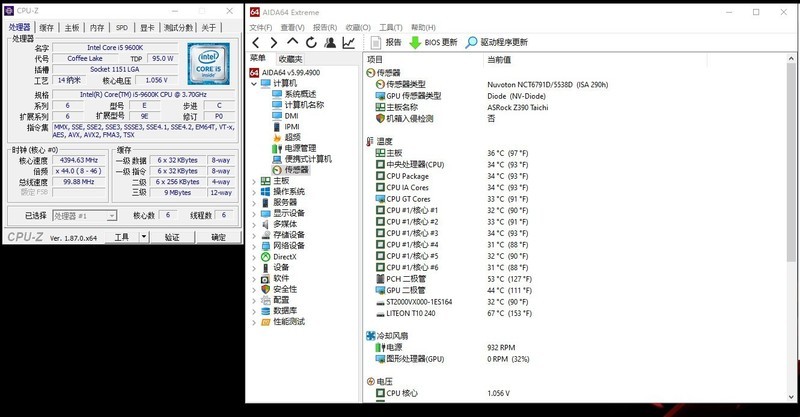This screenshot has height=417, width=800.
Task: Open the 文件(F) menu
Action: 261,27
